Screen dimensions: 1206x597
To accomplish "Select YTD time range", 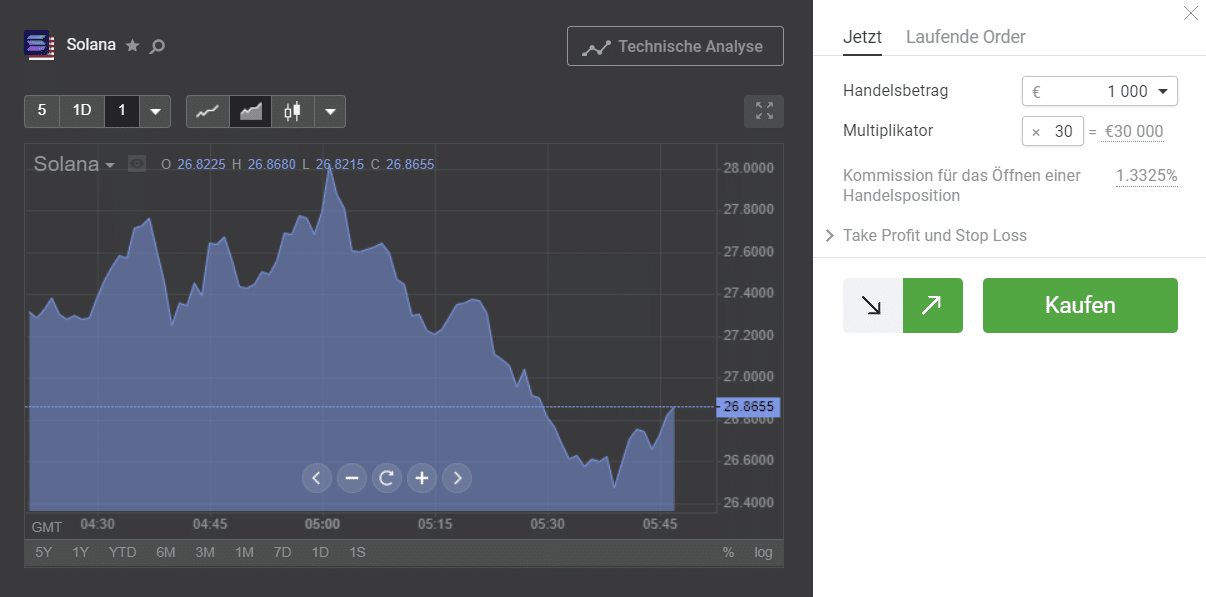I will pos(123,552).
